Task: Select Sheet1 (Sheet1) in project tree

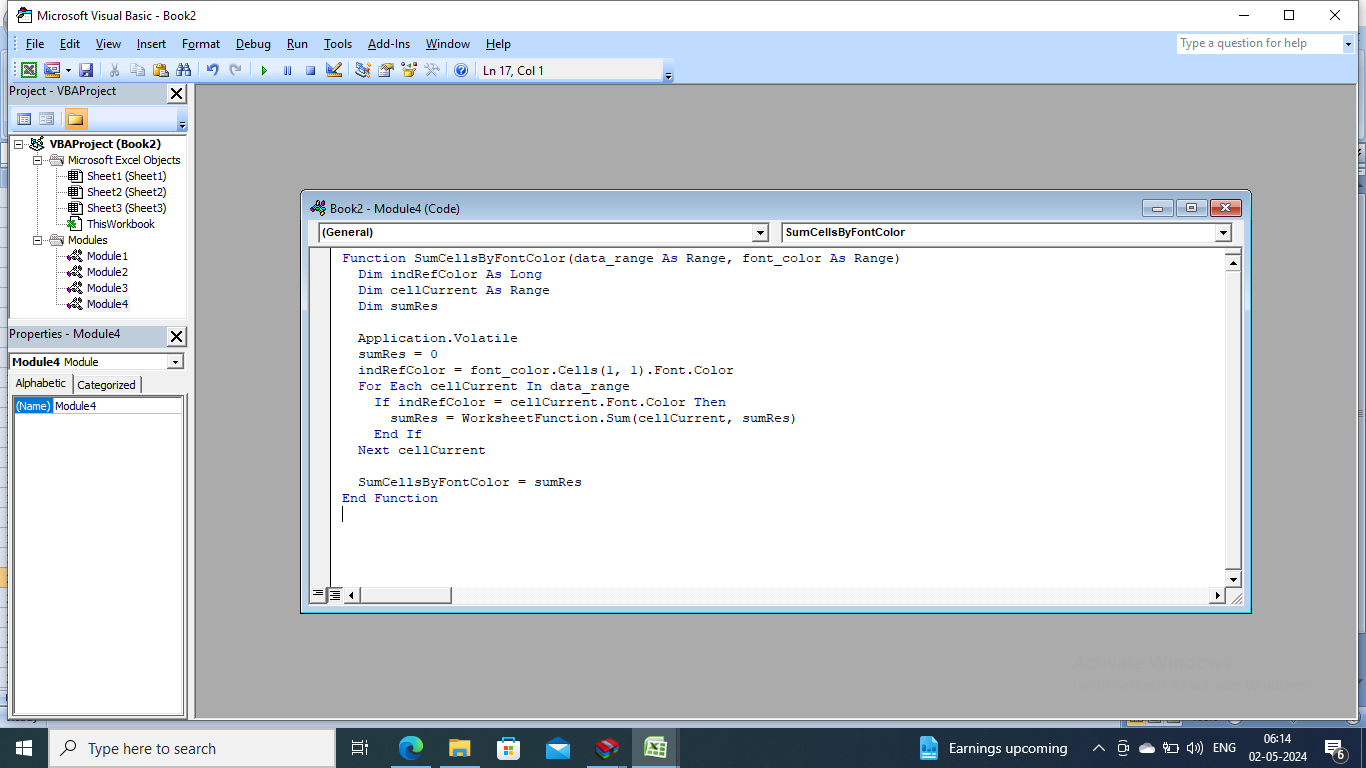Action: [126, 176]
